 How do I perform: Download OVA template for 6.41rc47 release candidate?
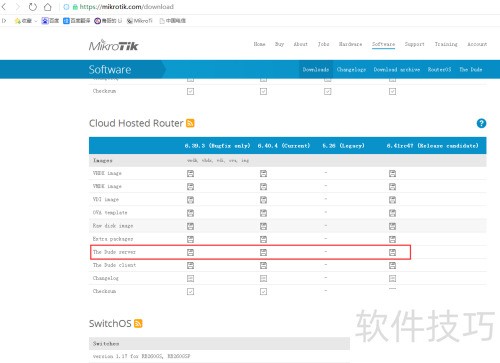[x=392, y=213]
